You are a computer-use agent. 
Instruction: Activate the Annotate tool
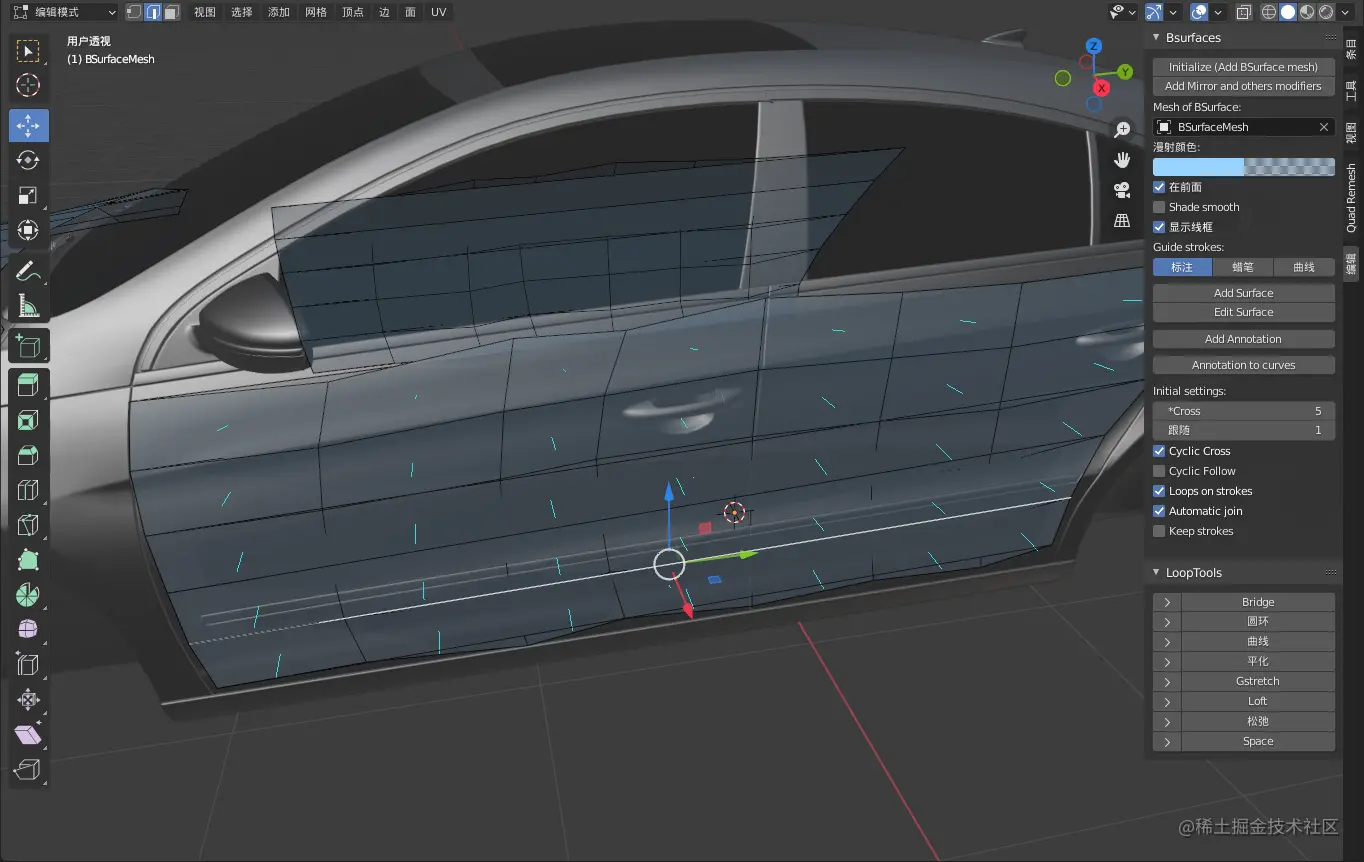coord(28,270)
